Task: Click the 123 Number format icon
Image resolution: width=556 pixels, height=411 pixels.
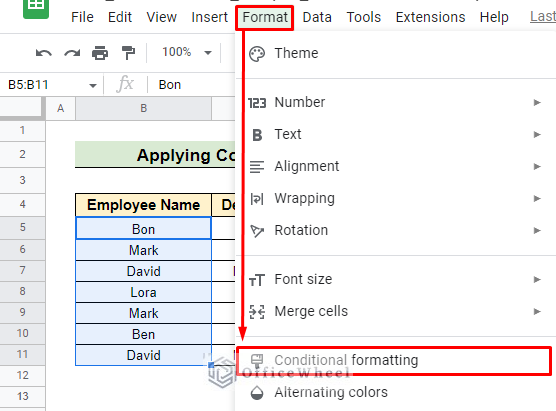Action: point(257,103)
